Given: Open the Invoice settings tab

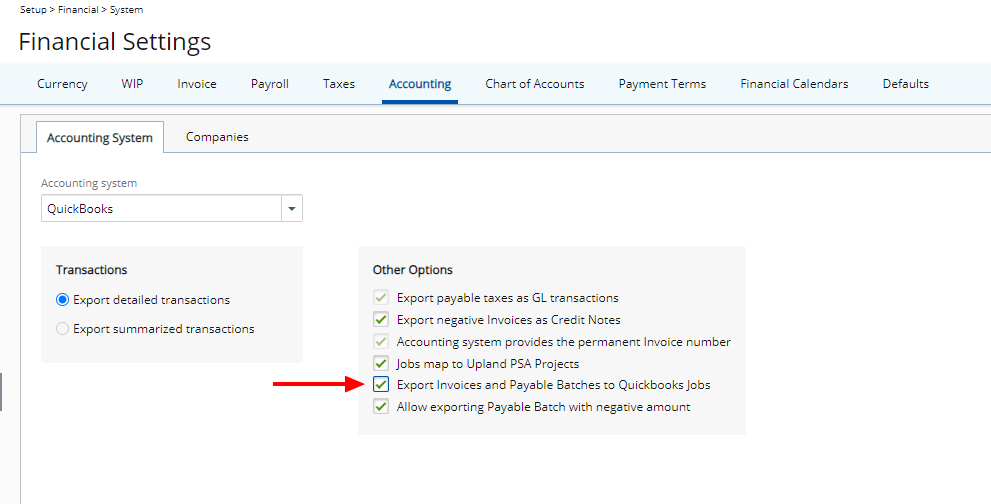Looking at the screenshot, I should click(197, 84).
